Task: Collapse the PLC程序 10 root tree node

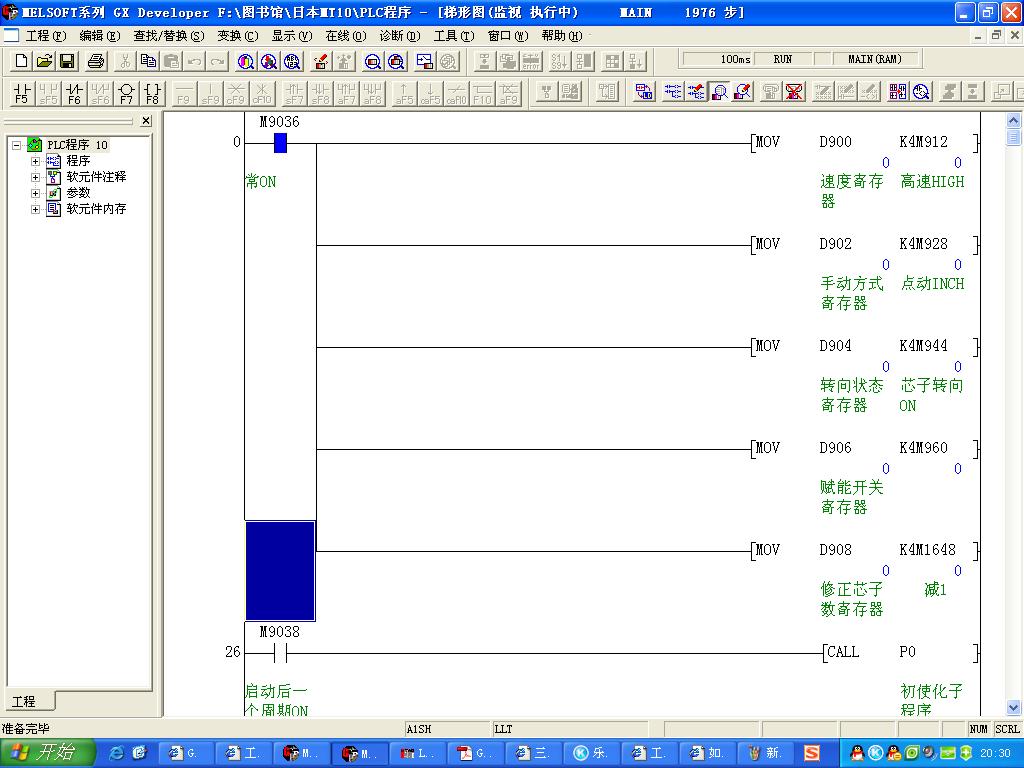Action: click(x=17, y=145)
